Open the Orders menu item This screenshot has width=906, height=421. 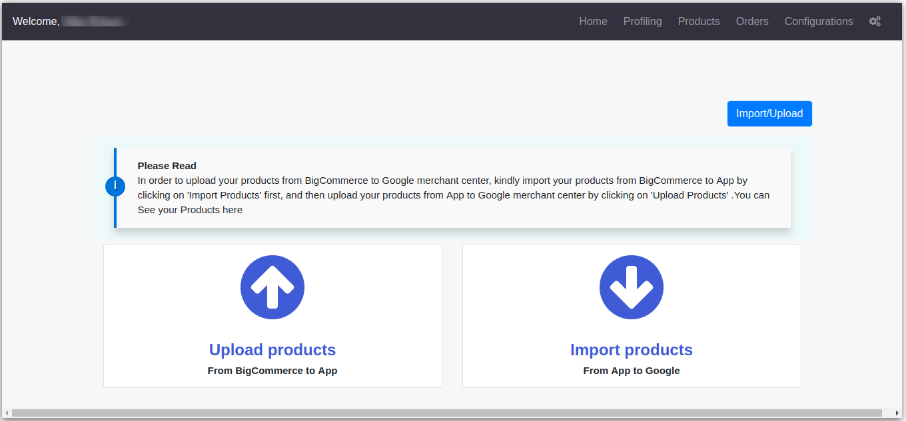coord(752,21)
